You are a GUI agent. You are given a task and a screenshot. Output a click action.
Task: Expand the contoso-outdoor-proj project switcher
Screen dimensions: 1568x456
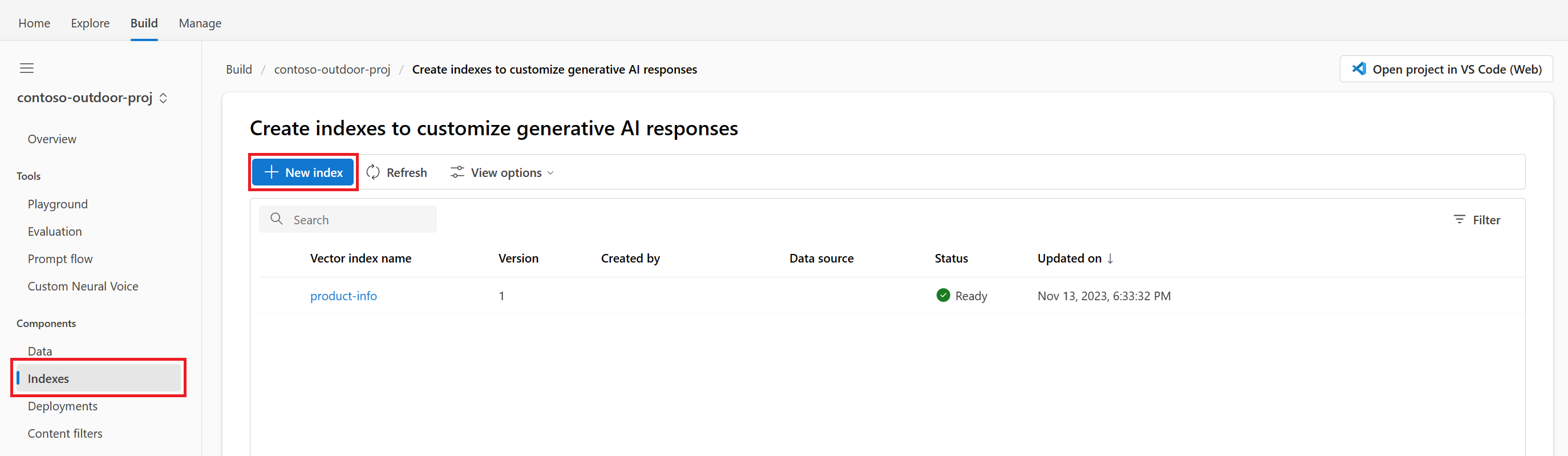pyautogui.click(x=163, y=98)
